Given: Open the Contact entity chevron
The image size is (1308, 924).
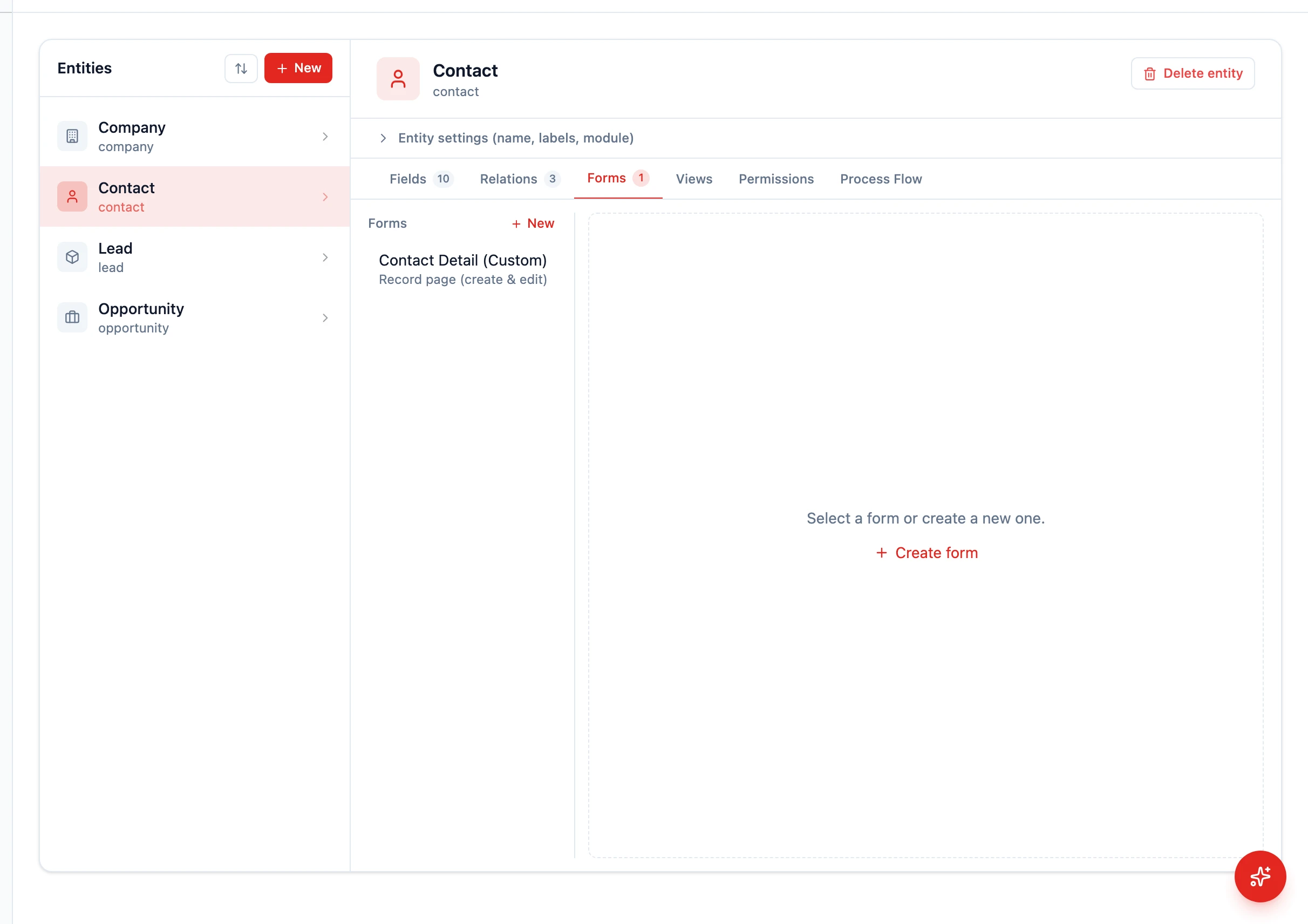Looking at the screenshot, I should [x=325, y=197].
